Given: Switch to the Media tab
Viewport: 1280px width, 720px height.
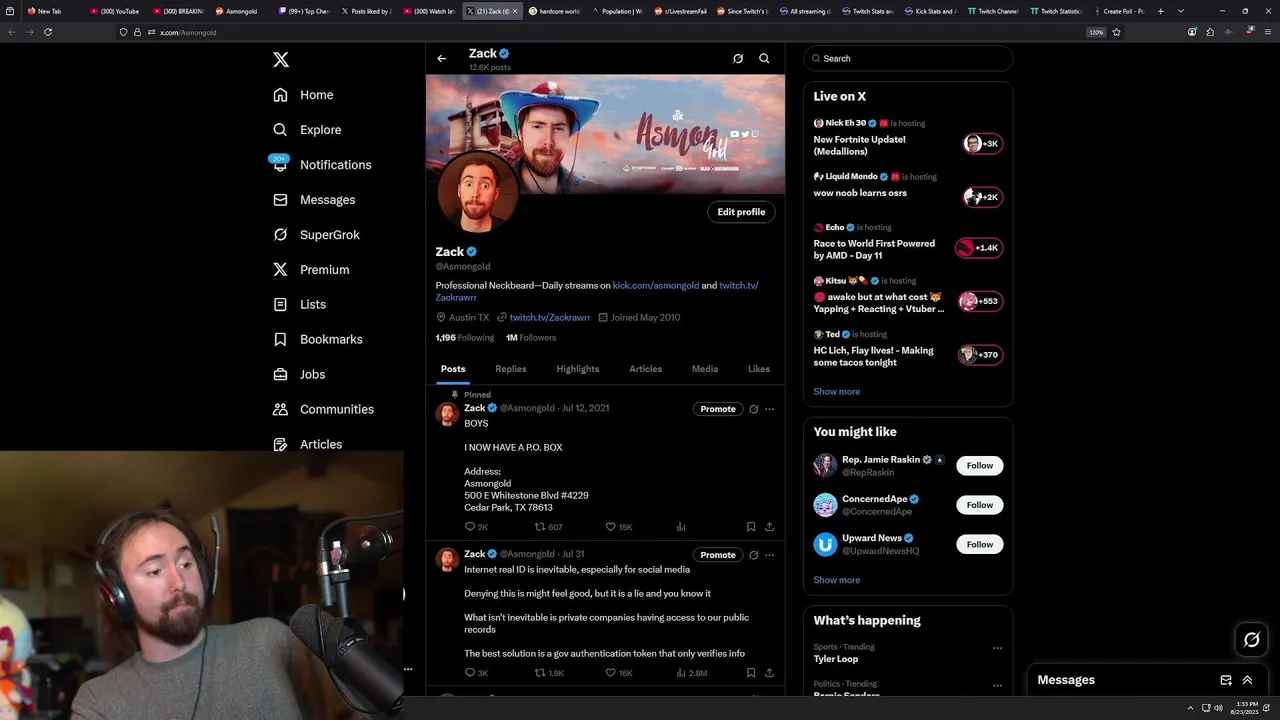Looking at the screenshot, I should tap(705, 369).
